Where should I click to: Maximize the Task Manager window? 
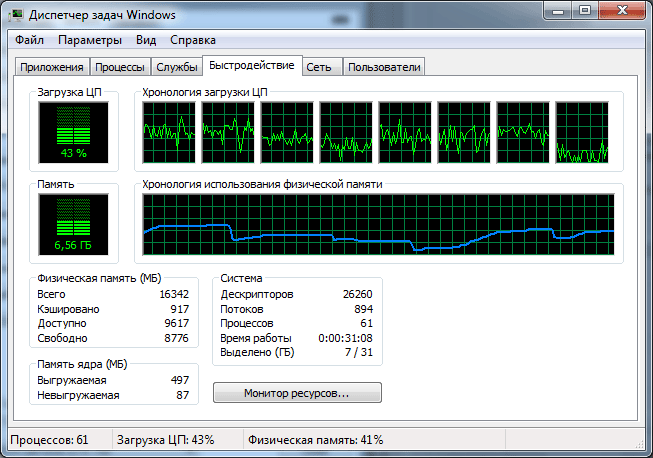pos(584,14)
